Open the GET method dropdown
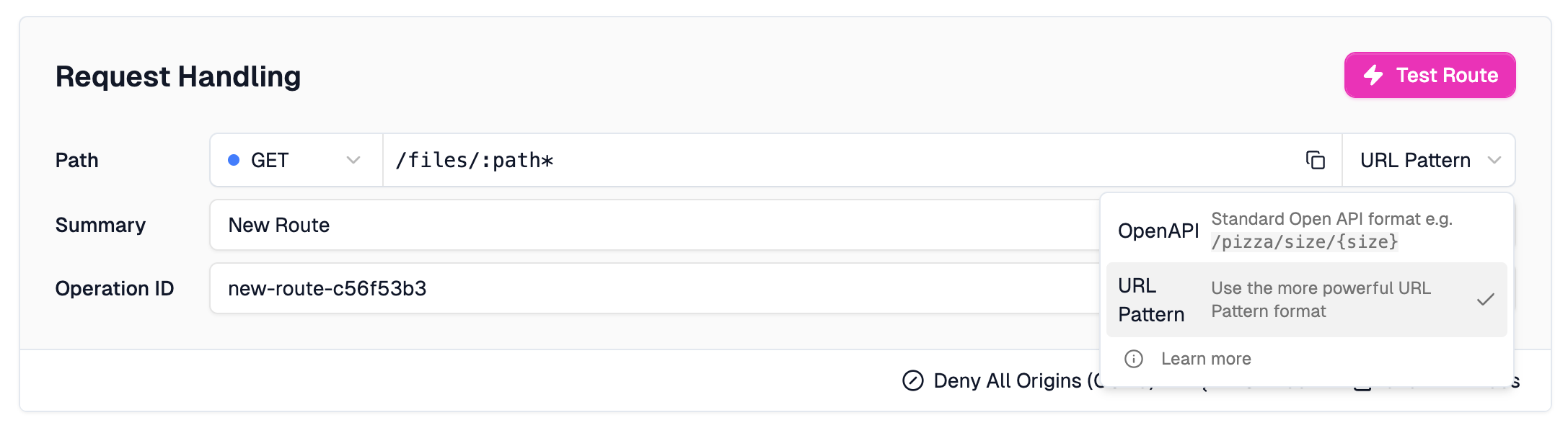This screenshot has width=1568, height=428. (x=296, y=160)
